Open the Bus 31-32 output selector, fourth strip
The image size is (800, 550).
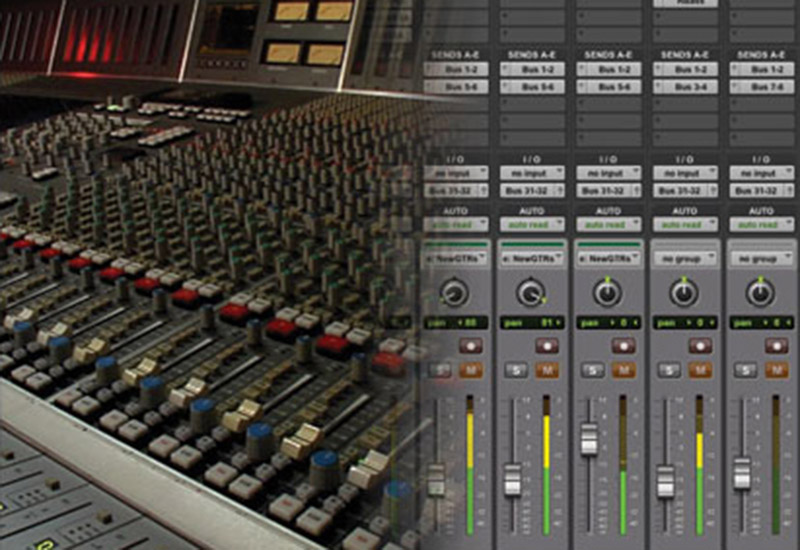click(x=685, y=191)
